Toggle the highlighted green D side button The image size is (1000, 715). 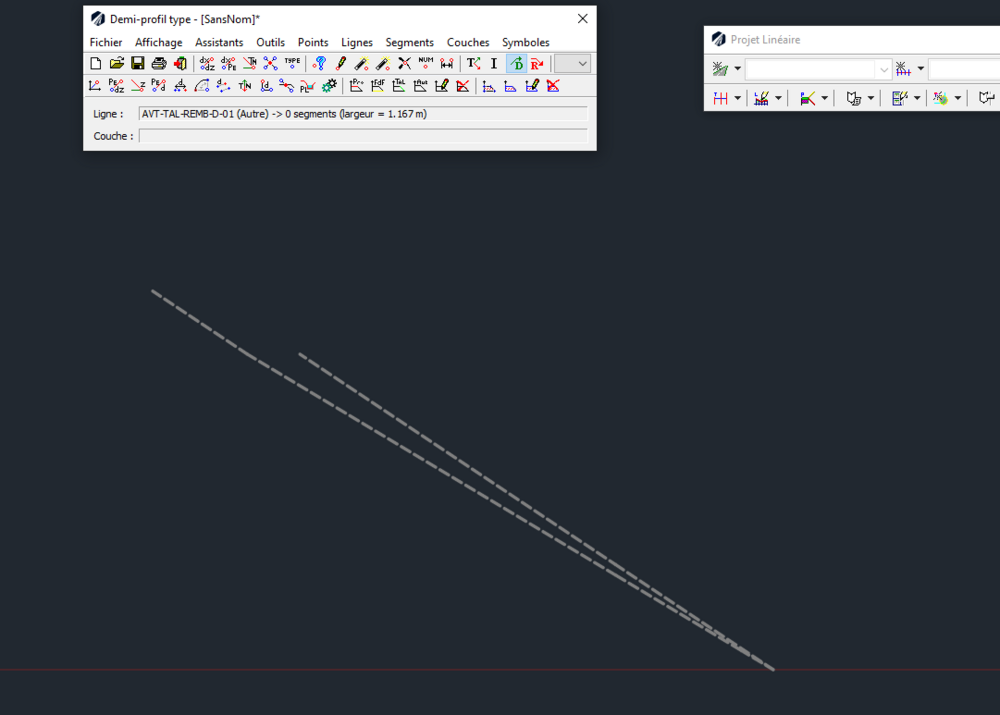click(x=516, y=63)
